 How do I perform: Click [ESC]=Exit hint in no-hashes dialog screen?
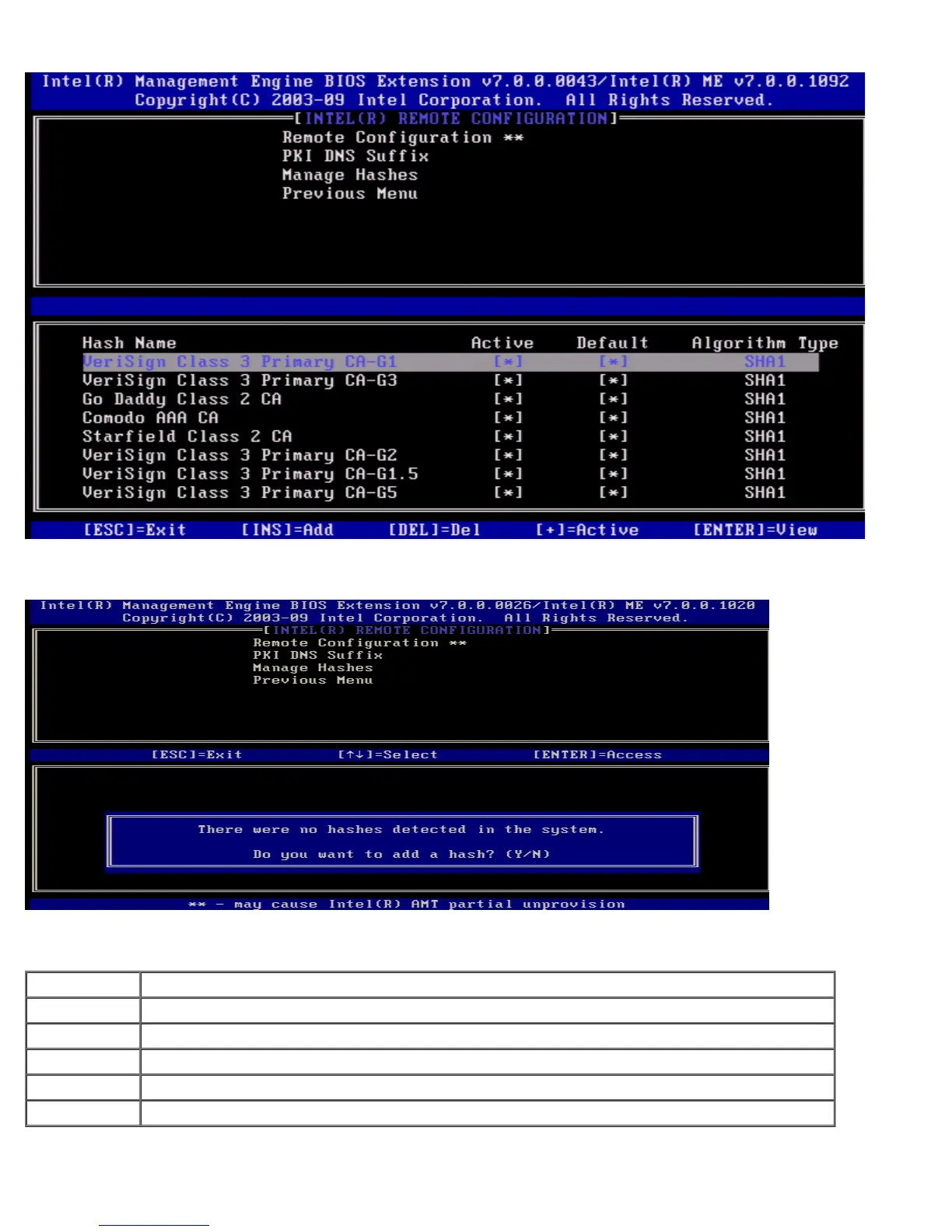pos(197,754)
